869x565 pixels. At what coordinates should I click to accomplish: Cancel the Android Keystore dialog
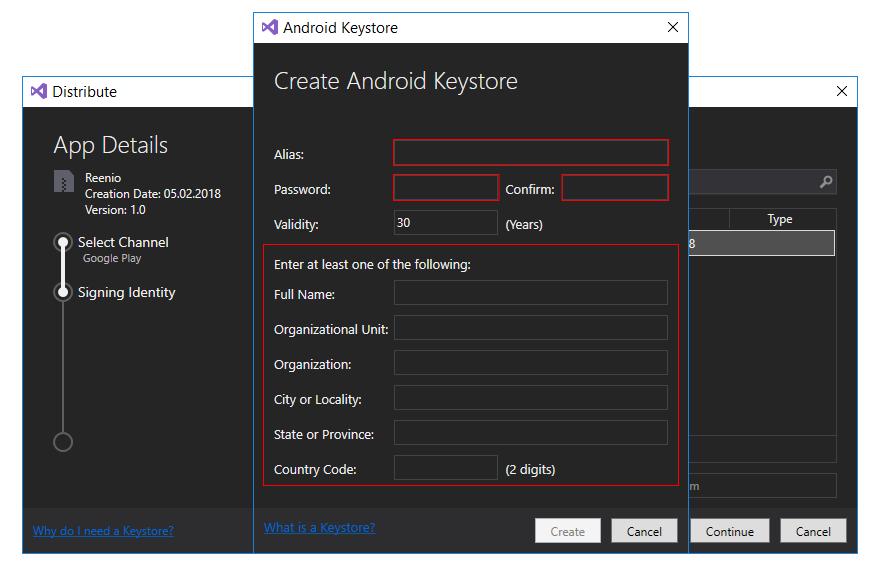(x=644, y=531)
